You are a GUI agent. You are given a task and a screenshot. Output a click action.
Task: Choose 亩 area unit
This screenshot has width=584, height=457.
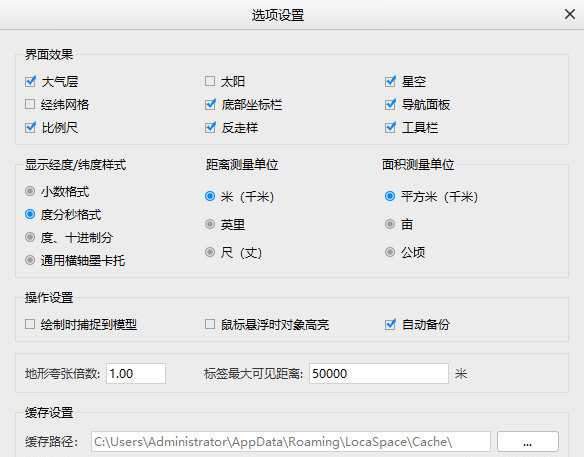click(x=390, y=224)
